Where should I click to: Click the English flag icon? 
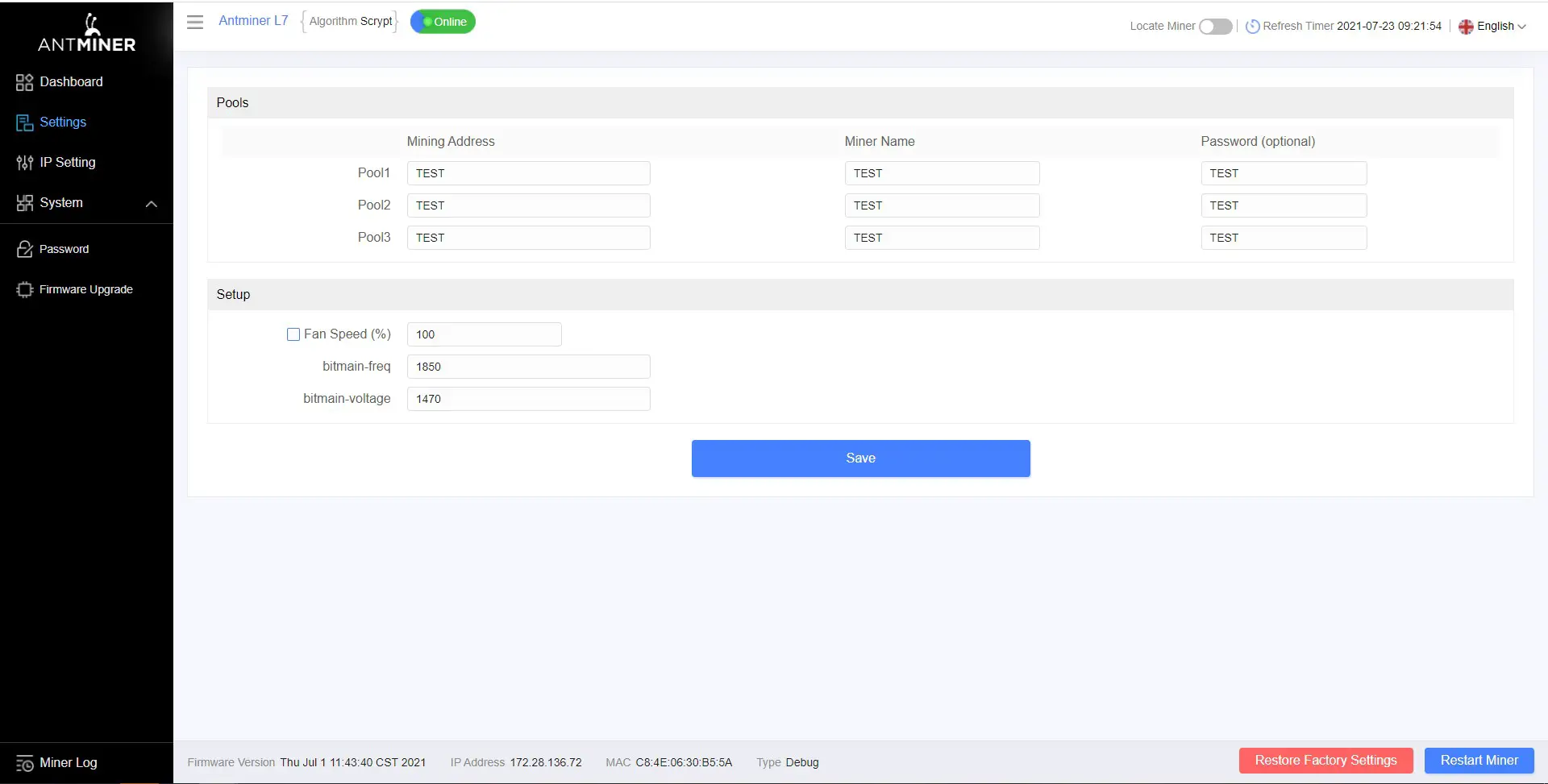[1466, 27]
